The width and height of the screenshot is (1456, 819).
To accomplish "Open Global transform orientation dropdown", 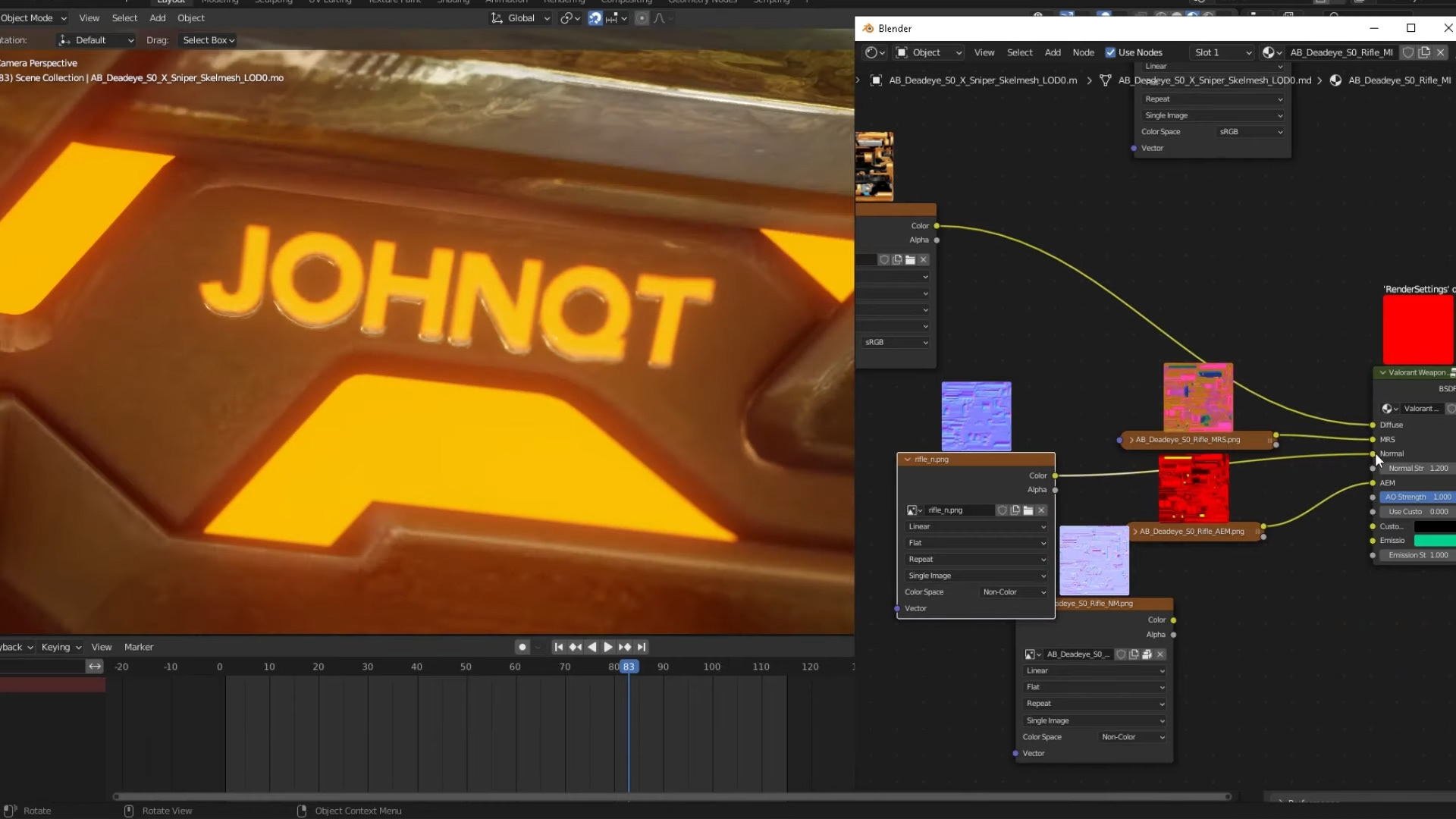I will coord(522,18).
